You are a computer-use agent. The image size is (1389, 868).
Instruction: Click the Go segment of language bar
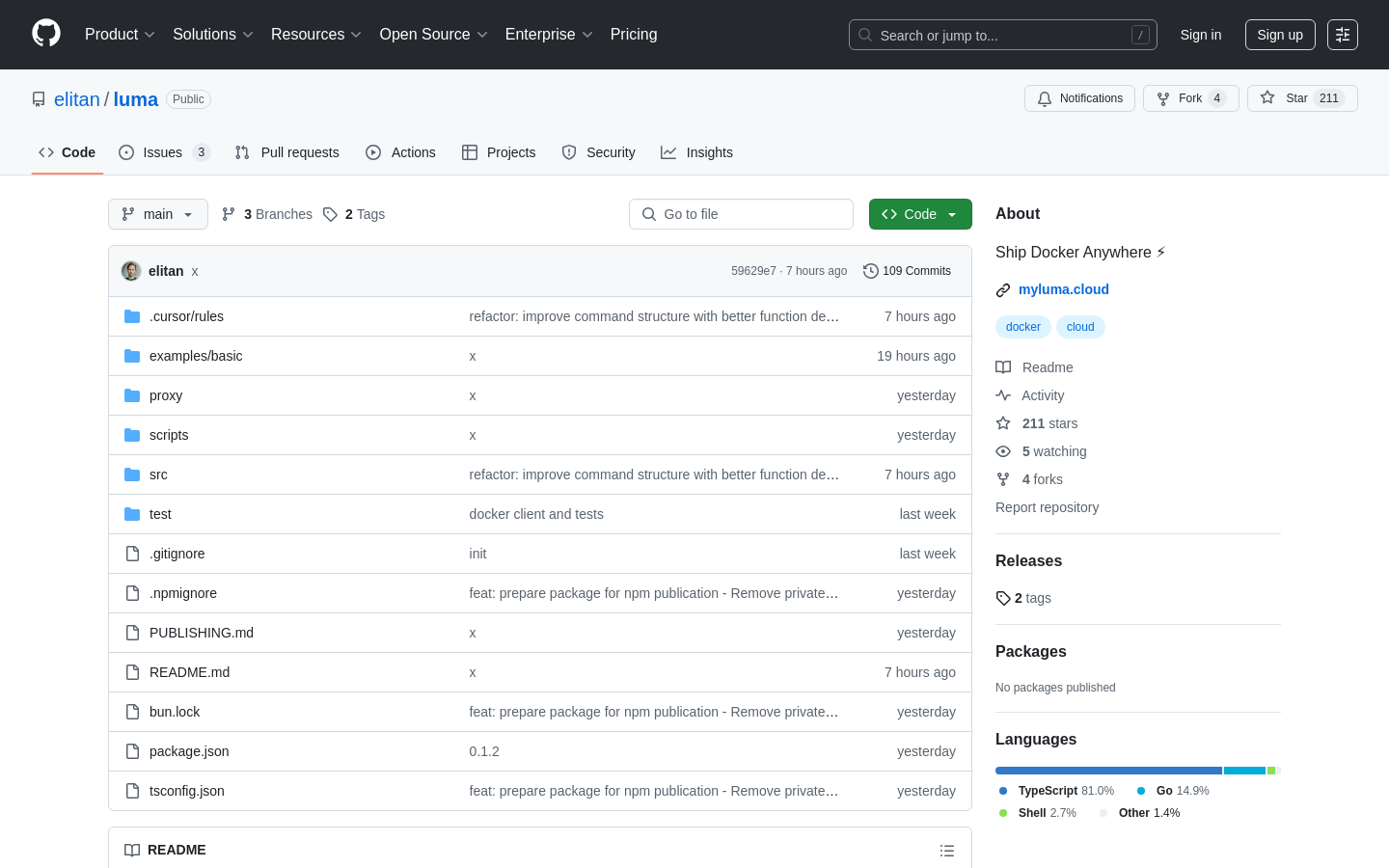[x=1244, y=771]
